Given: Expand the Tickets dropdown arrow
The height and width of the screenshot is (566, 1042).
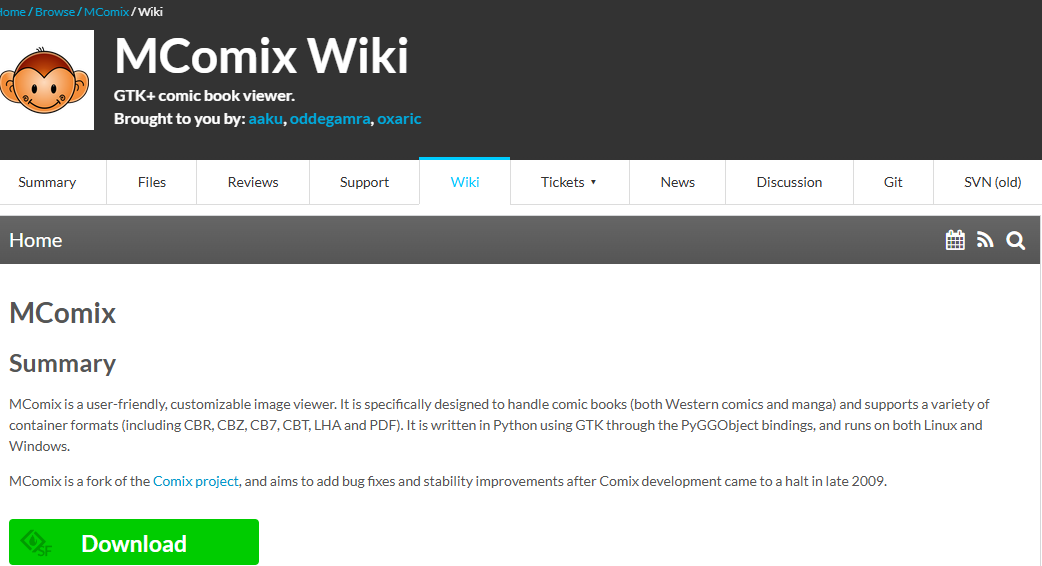Looking at the screenshot, I should pos(593,182).
